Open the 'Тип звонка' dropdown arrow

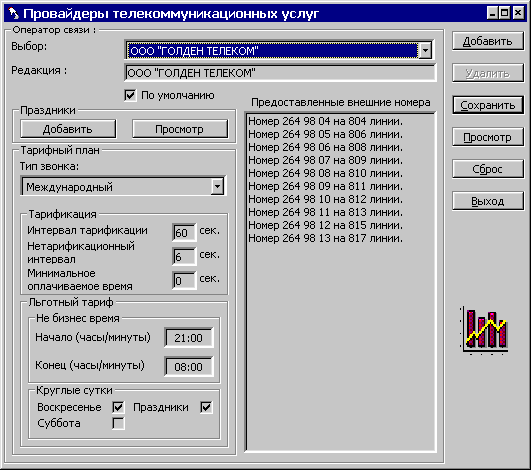click(217, 186)
